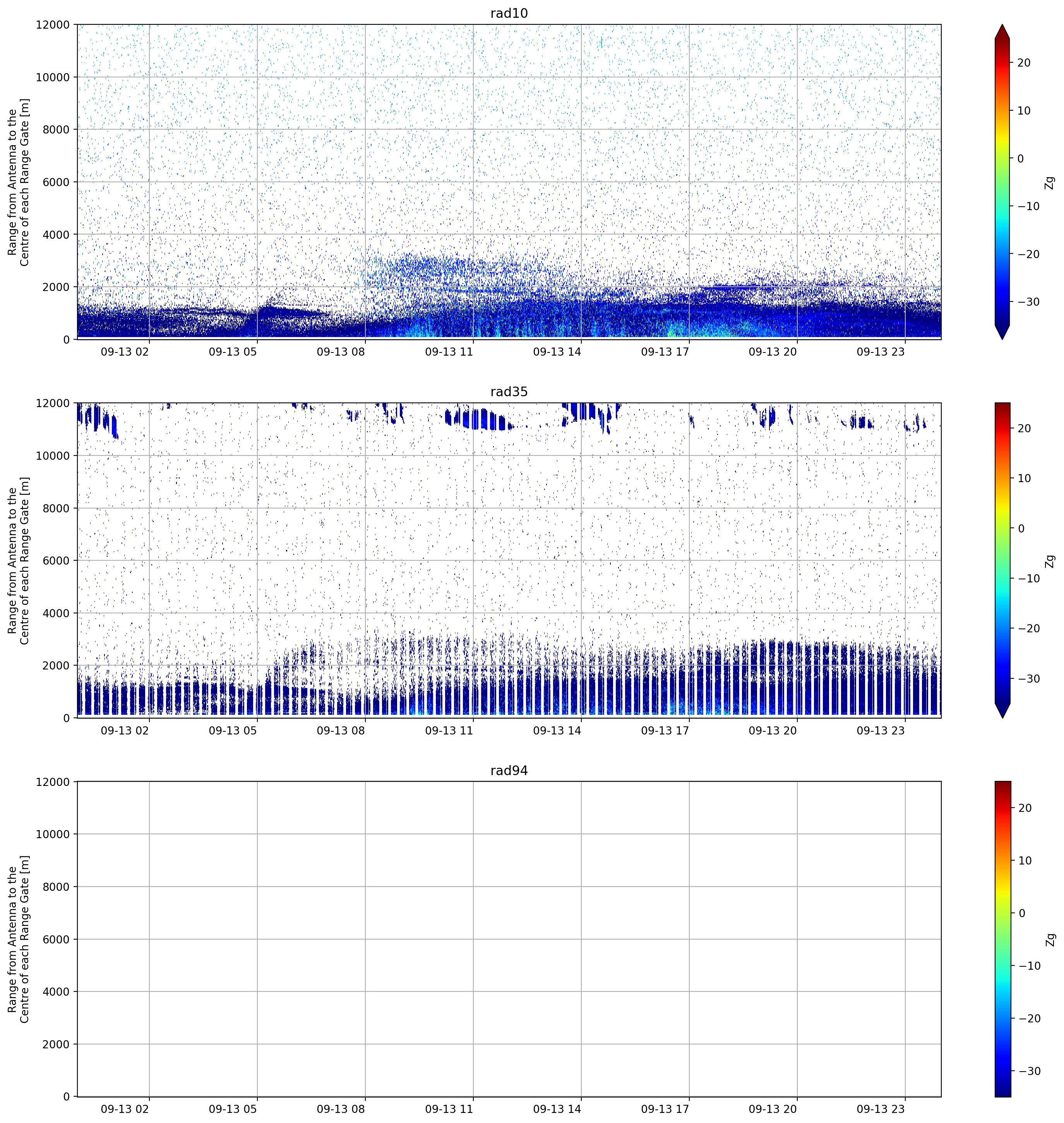Click the 6000 y-tick on rad10

pyautogui.click(x=56, y=182)
